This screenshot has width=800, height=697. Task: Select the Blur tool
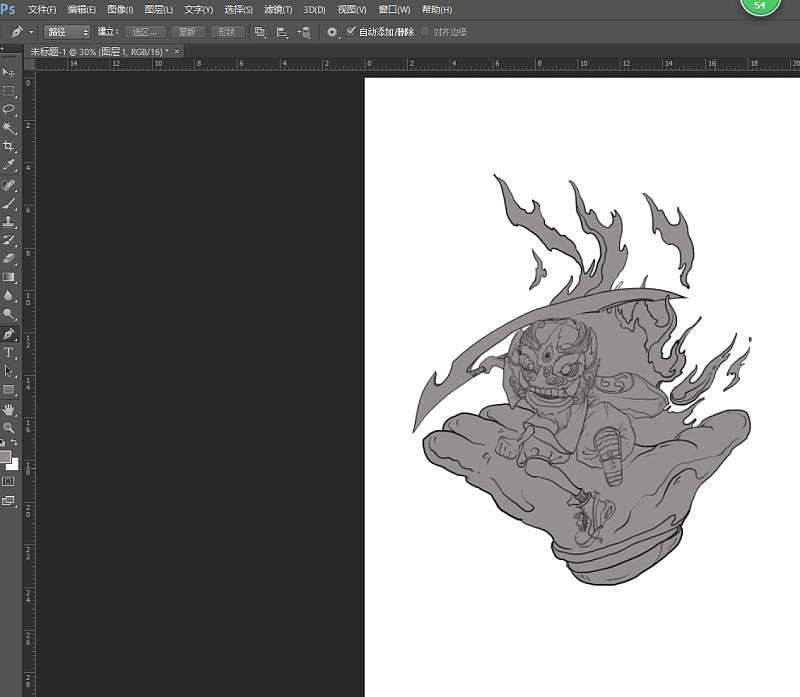click(x=8, y=295)
